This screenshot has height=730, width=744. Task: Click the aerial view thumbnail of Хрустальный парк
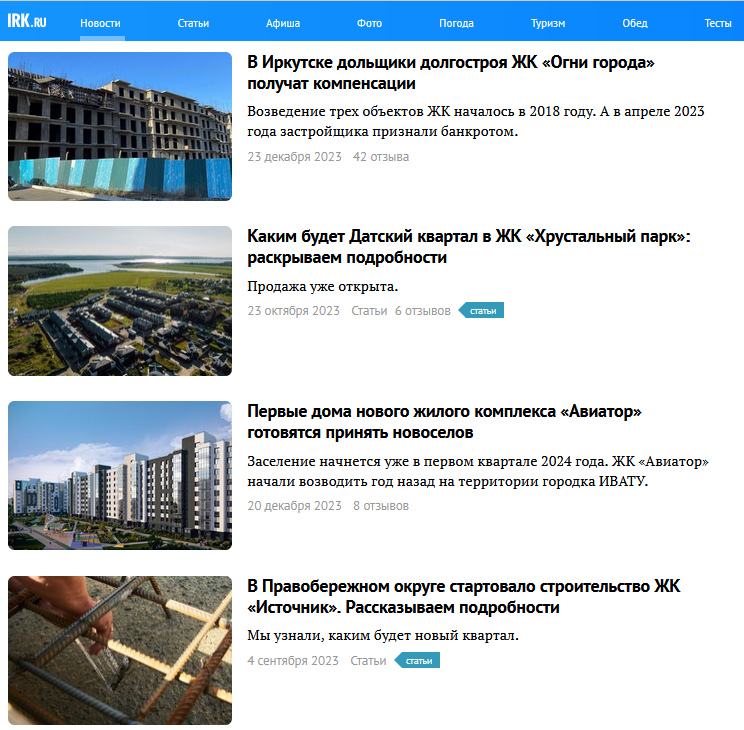coord(120,301)
